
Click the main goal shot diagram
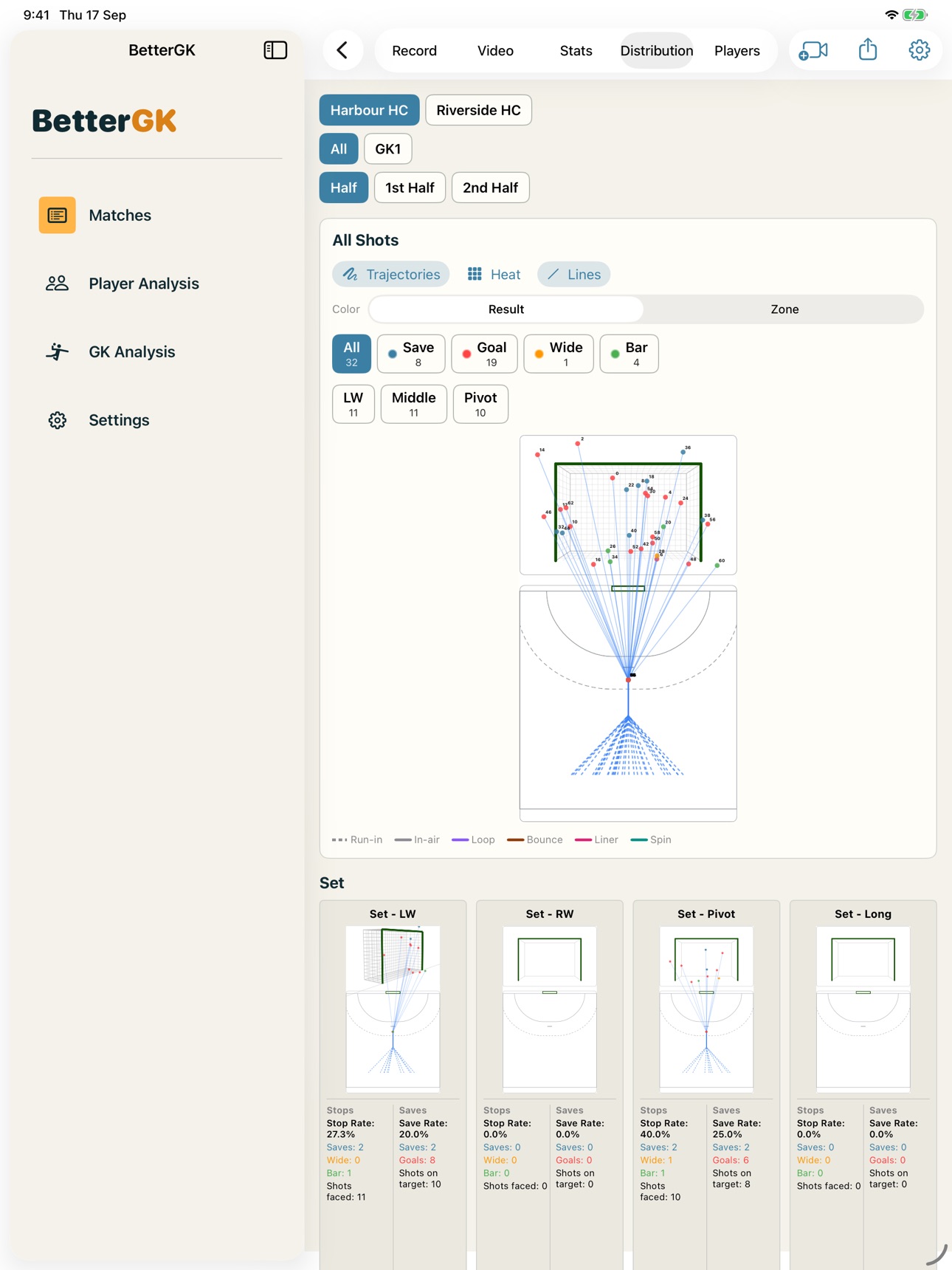(628, 505)
